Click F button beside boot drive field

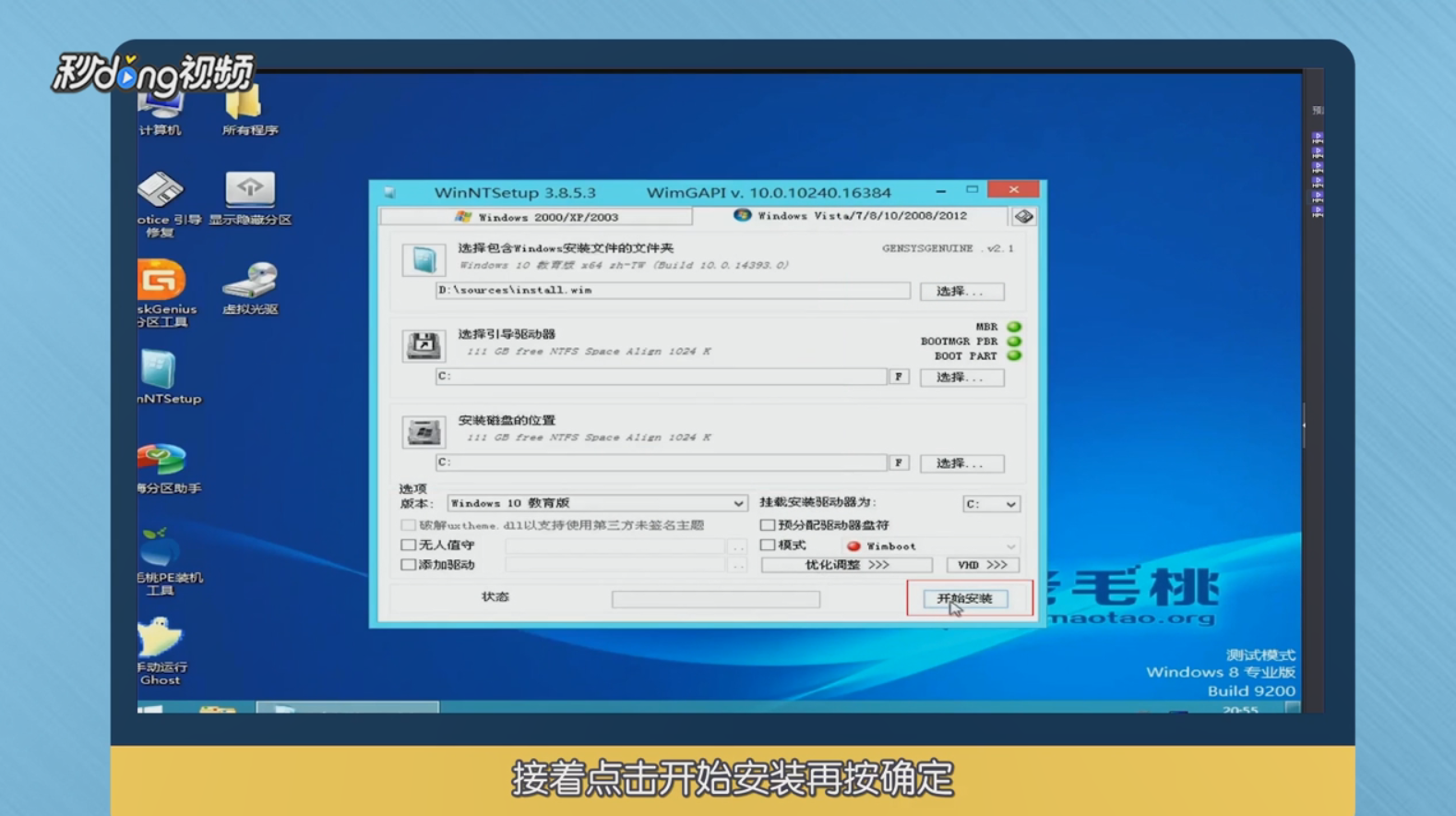pos(899,377)
